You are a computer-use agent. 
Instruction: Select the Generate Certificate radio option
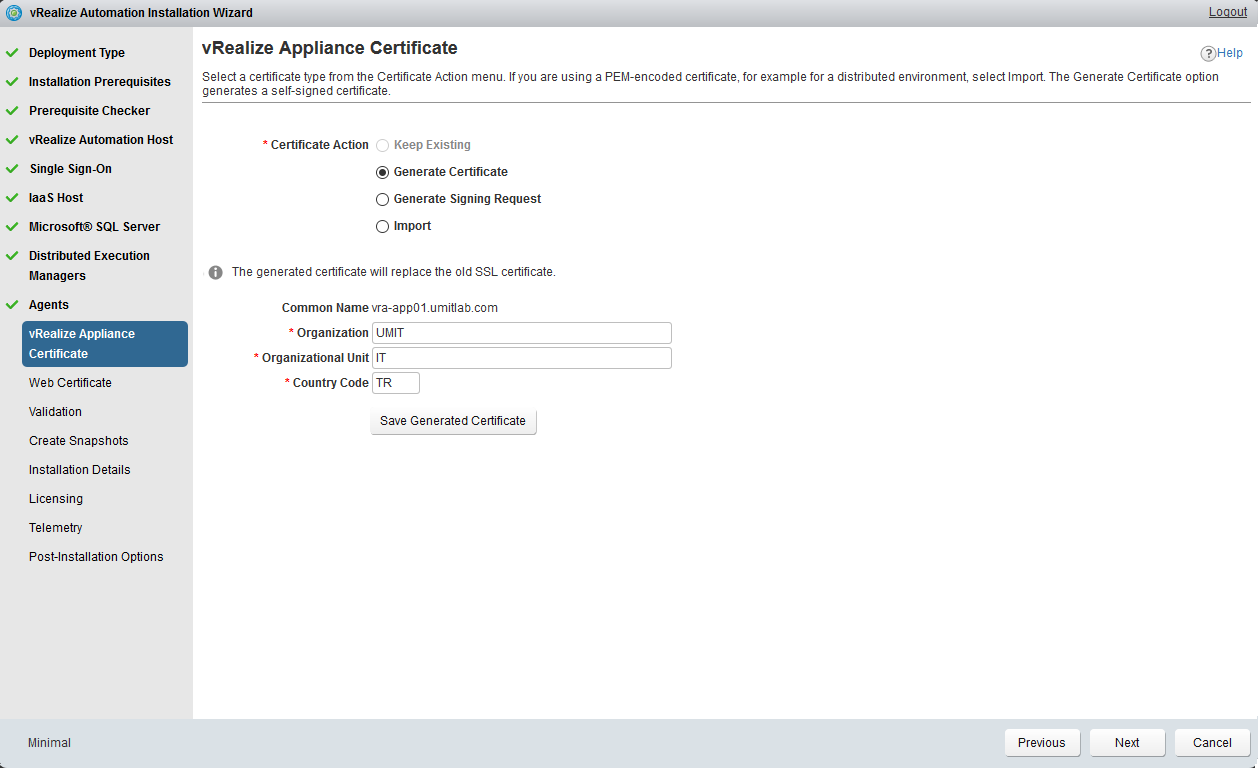[383, 172]
